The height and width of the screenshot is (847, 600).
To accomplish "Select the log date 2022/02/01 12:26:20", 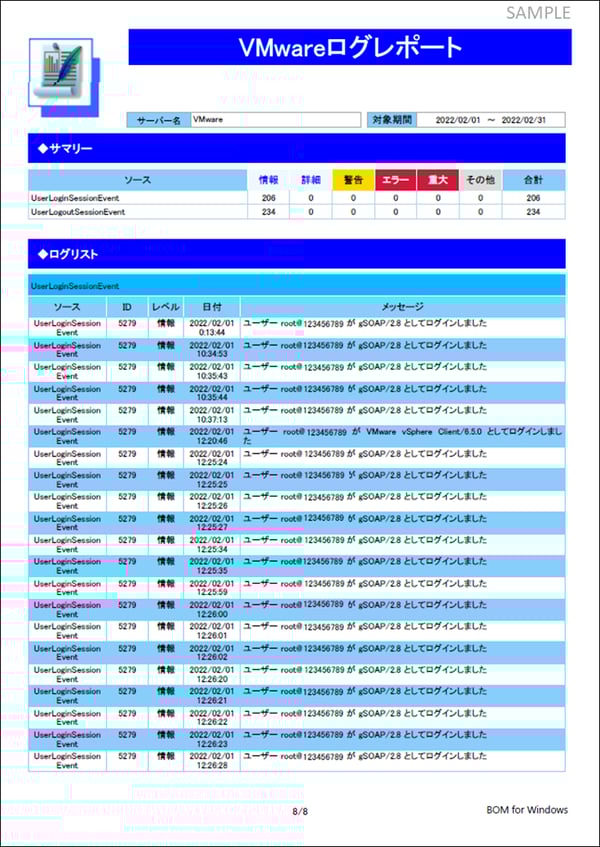I will tap(212, 674).
